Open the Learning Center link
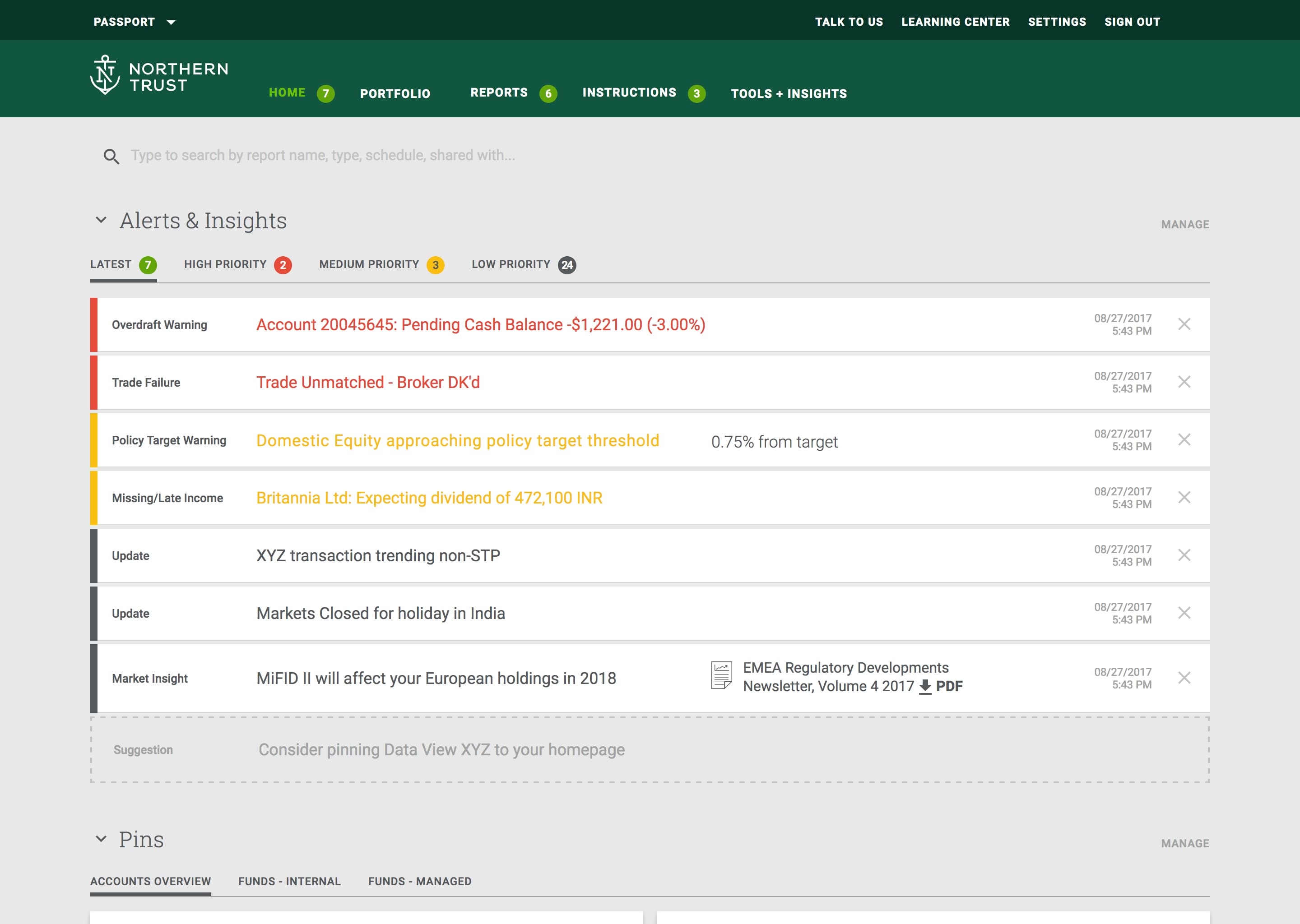The width and height of the screenshot is (1300, 924). (955, 22)
